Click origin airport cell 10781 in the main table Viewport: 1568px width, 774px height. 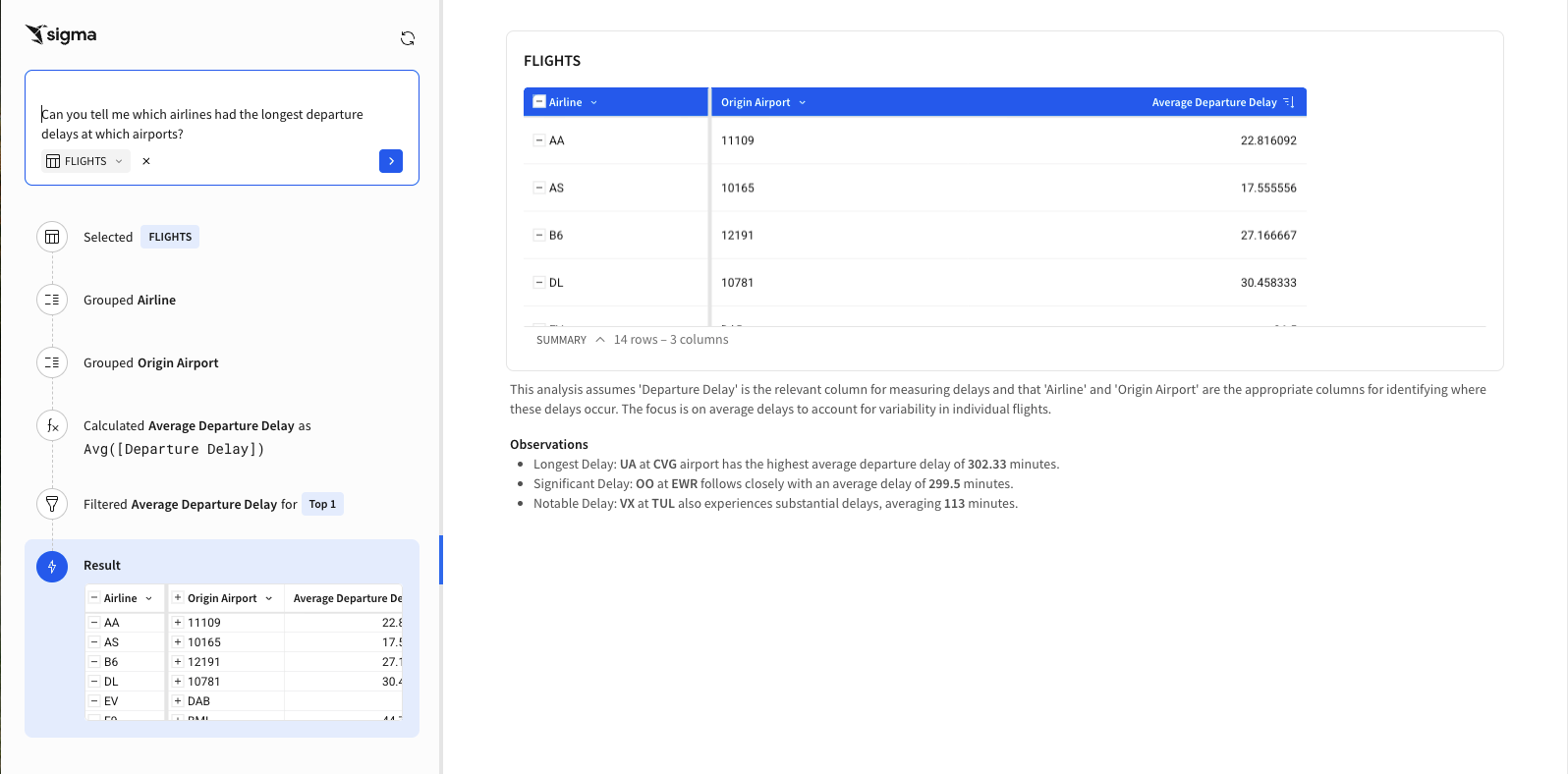[x=738, y=282]
